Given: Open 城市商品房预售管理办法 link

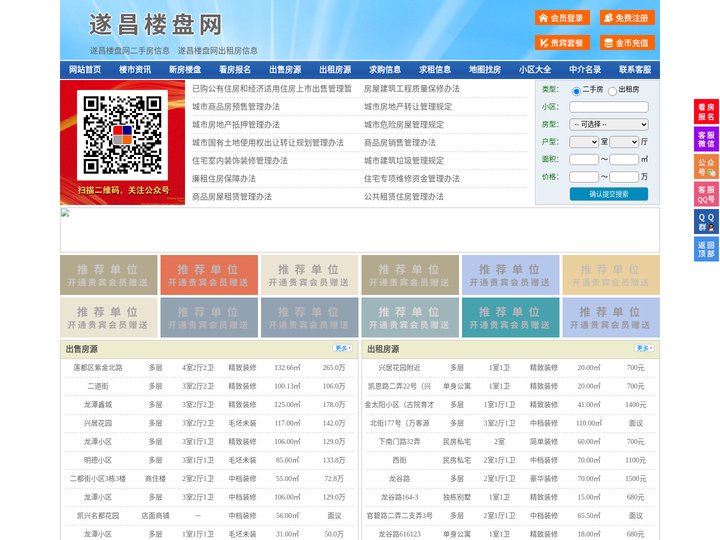Looking at the screenshot, I should [x=236, y=107].
